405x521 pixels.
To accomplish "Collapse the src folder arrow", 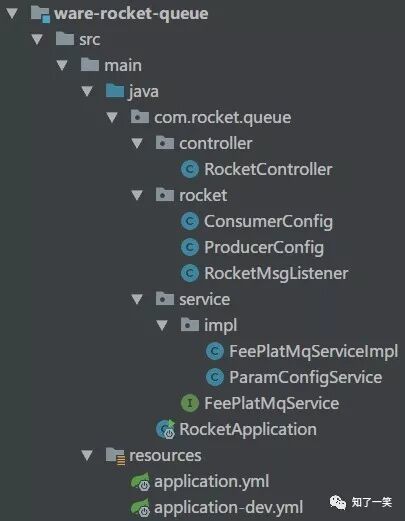I will 37,39.
